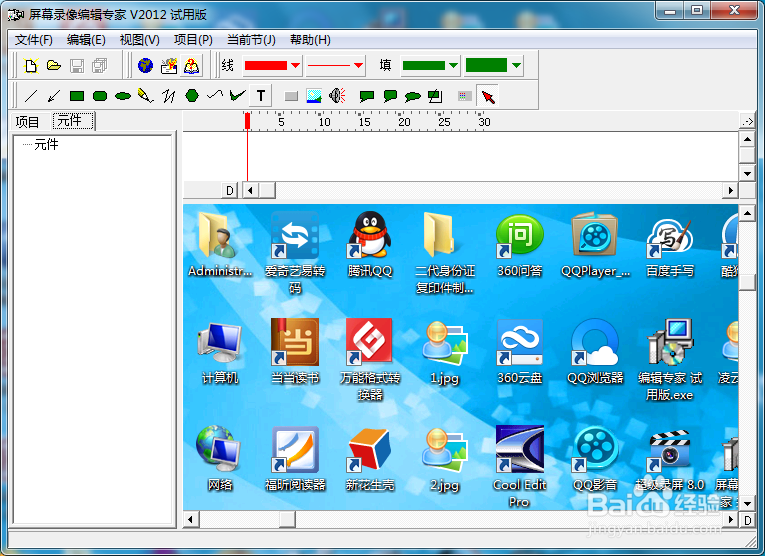Click the help book icon with question mark

[192, 65]
